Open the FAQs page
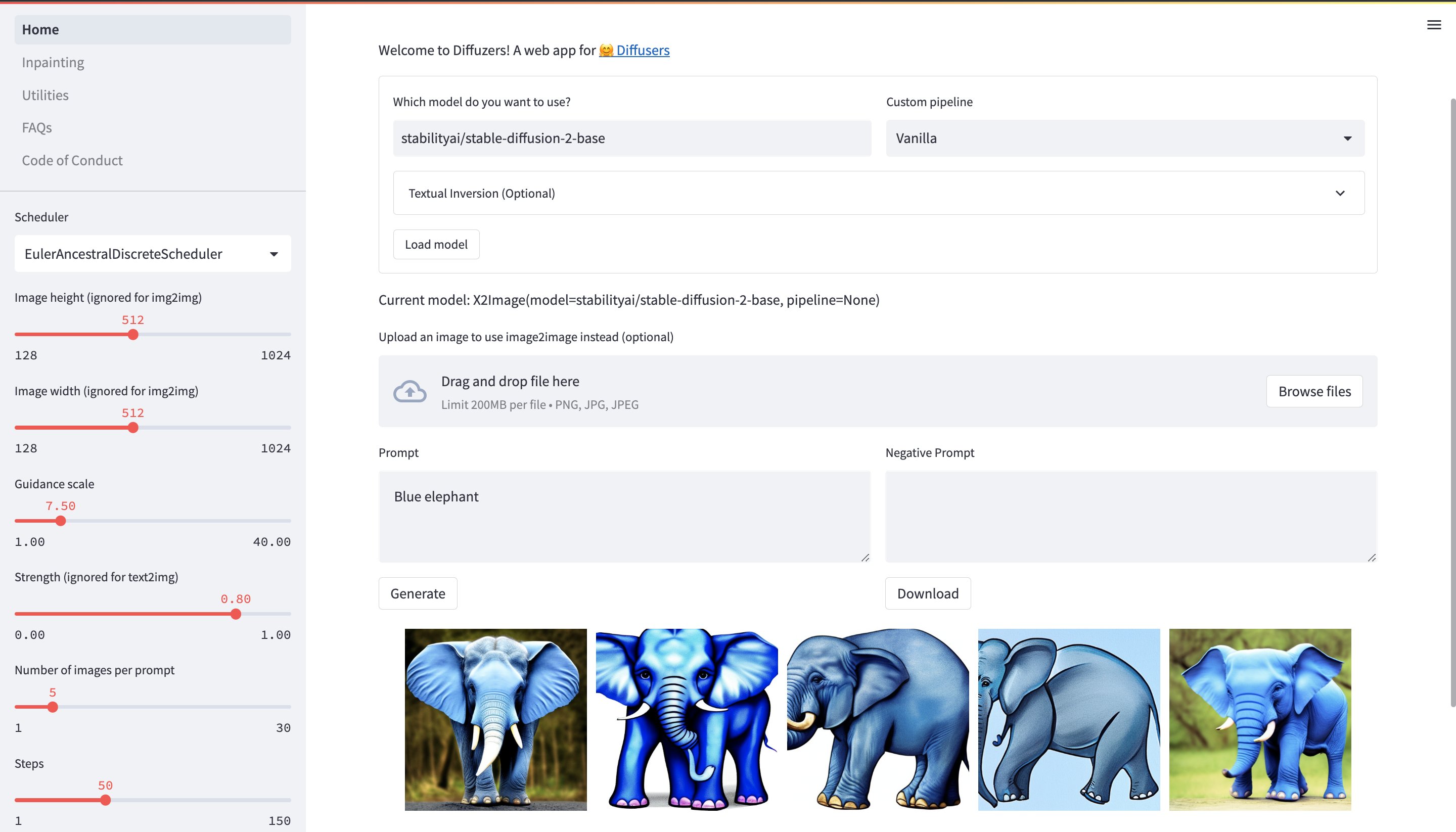The image size is (1456, 832). 36,127
